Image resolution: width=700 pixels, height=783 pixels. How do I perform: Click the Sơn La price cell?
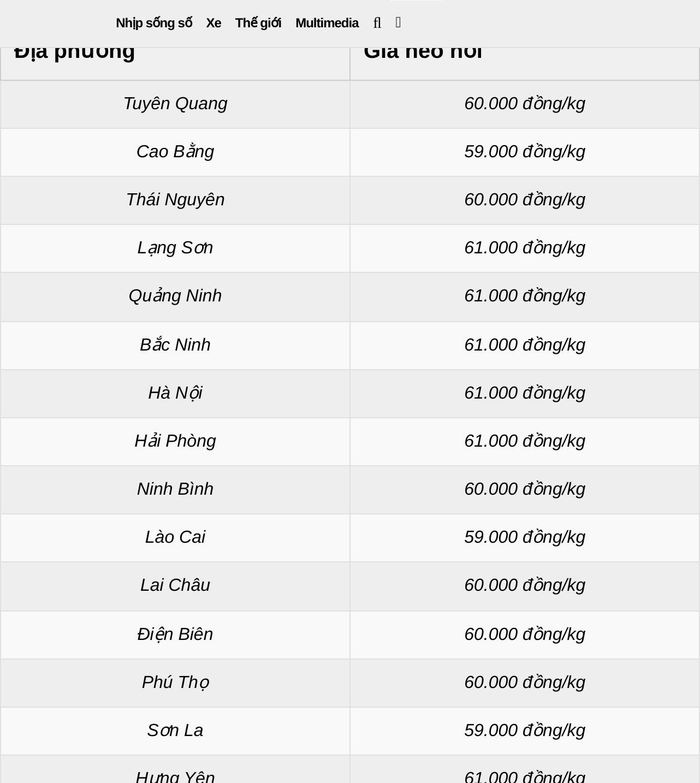pos(524,731)
